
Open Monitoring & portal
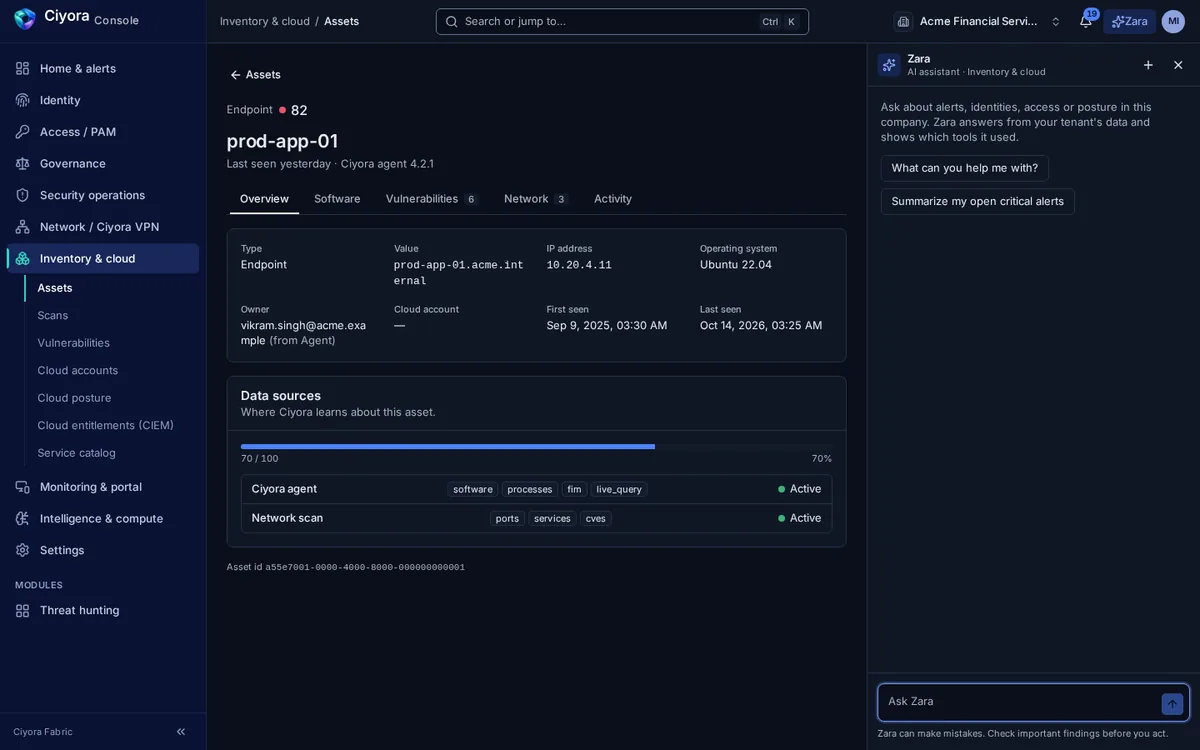[103, 487]
